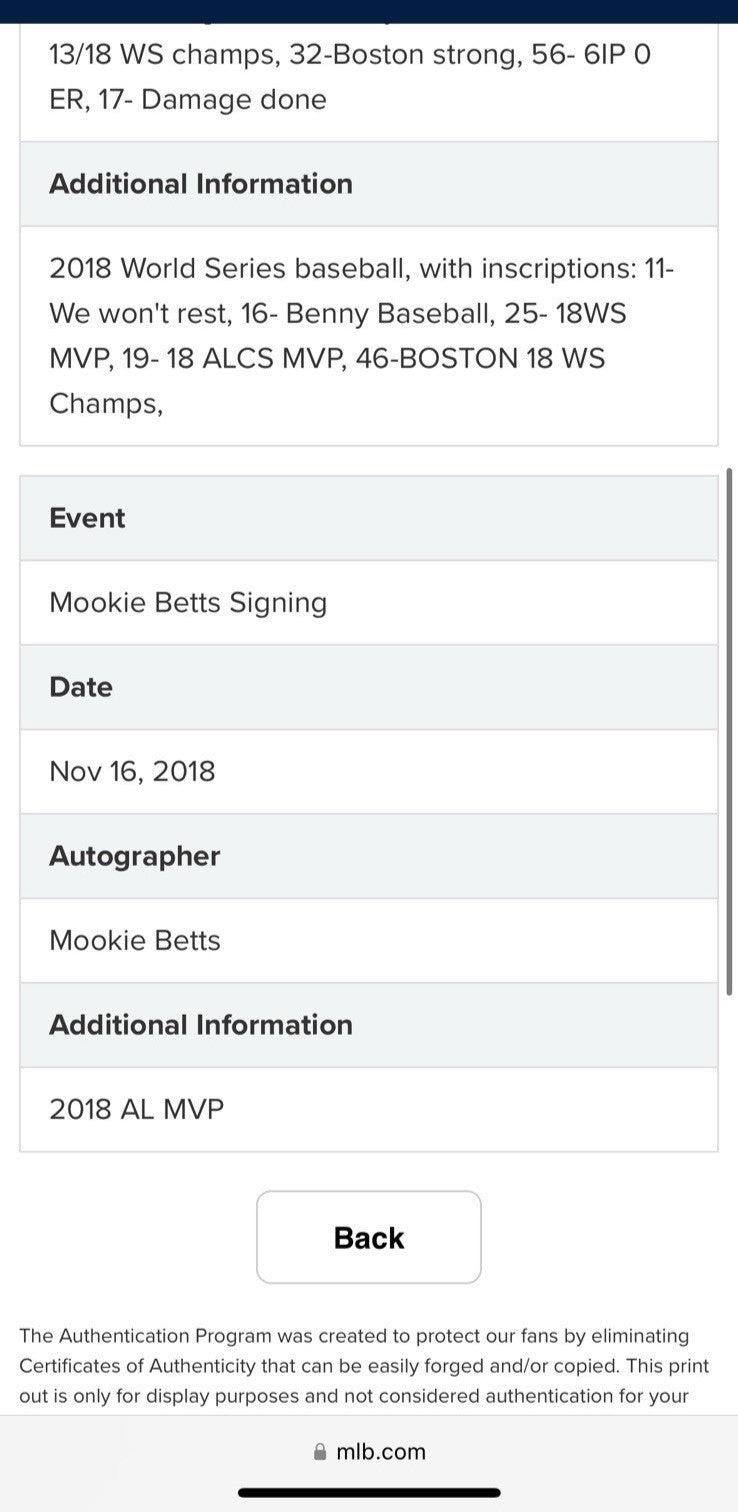
Task: Select the Autographer header row
Action: (x=368, y=856)
